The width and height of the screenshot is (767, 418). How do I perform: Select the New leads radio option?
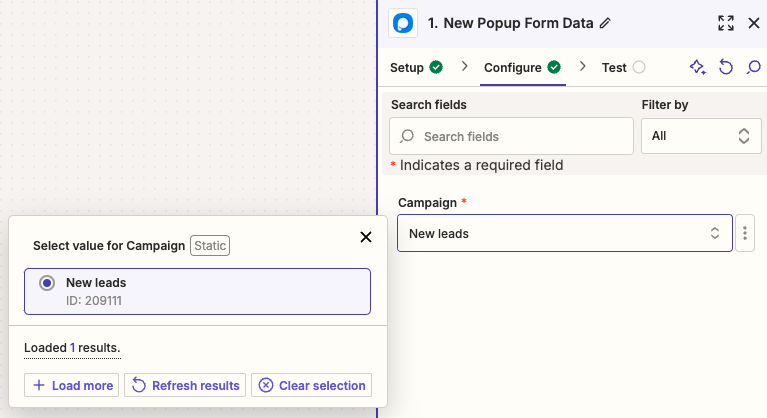(47, 284)
